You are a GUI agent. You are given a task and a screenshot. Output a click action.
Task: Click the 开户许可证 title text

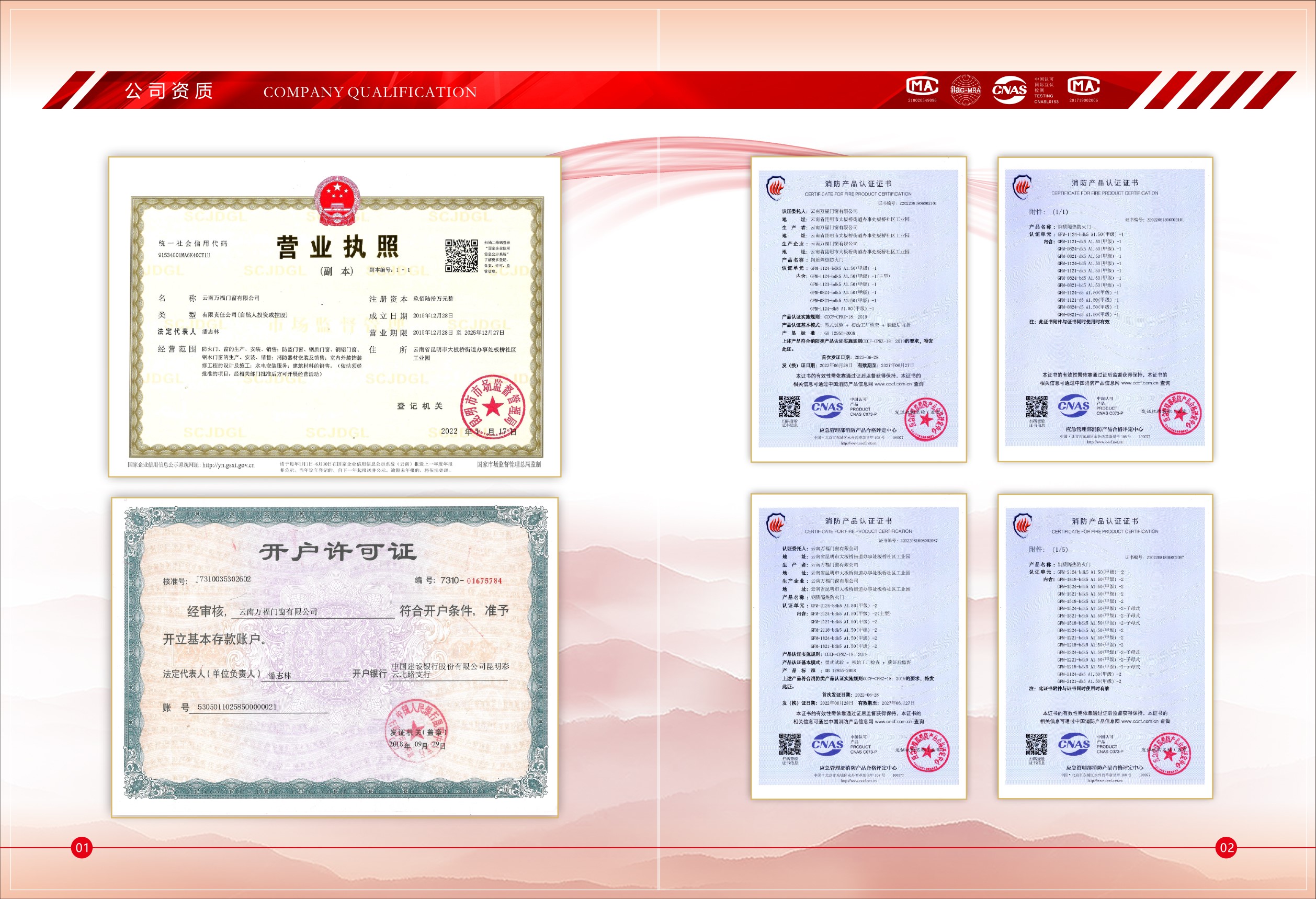(x=338, y=551)
